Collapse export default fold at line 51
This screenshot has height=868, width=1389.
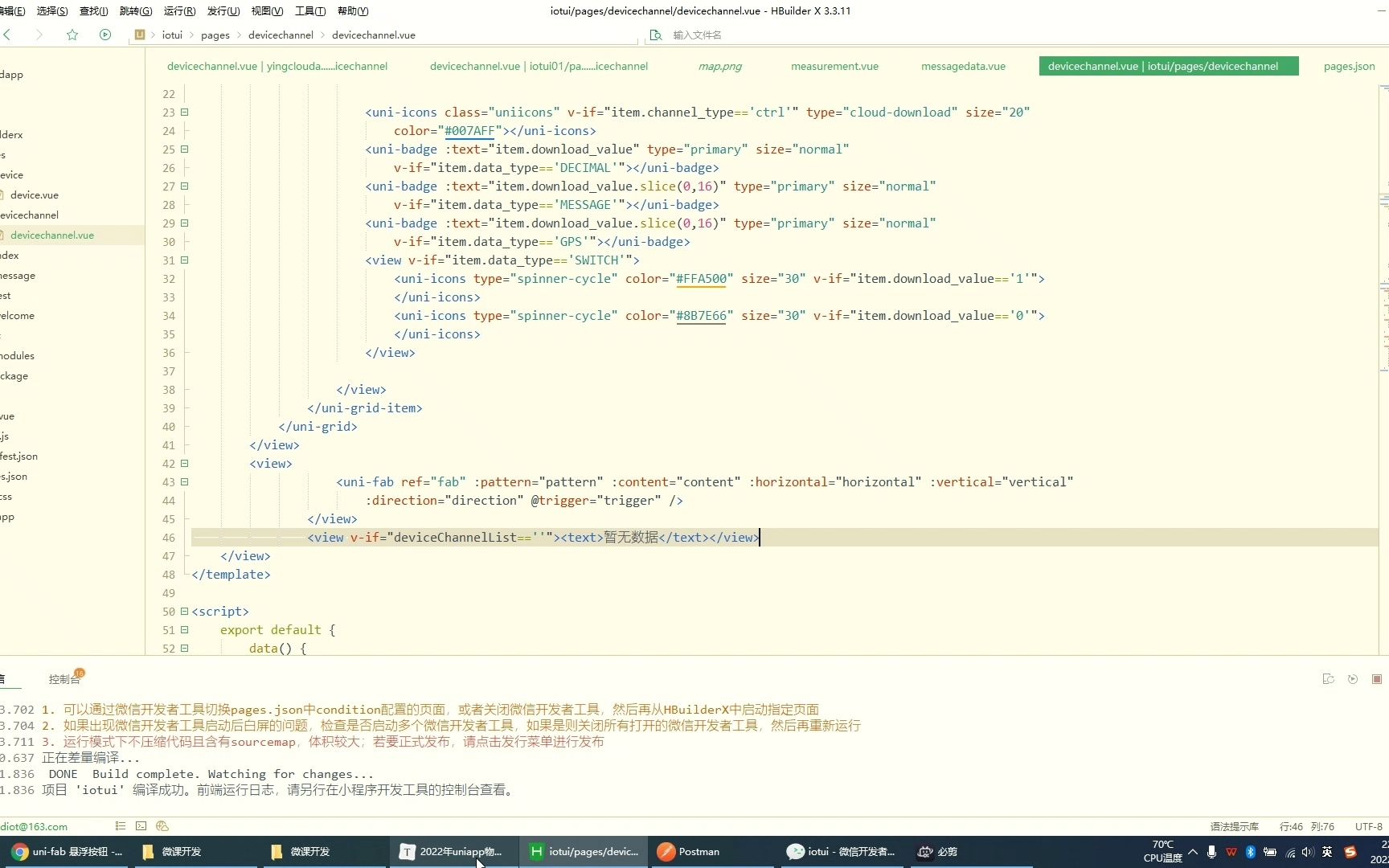[184, 630]
